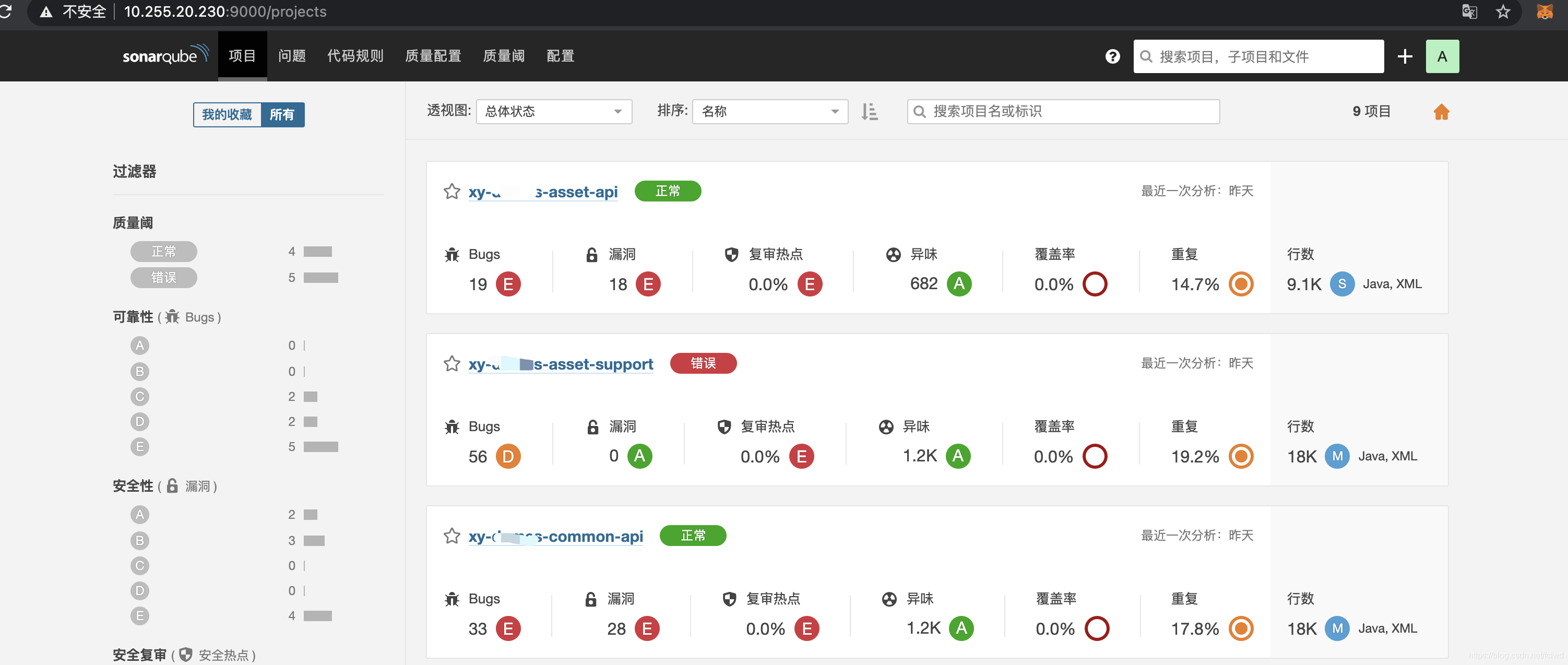Filter quality gate by 正常 status

pyautogui.click(x=164, y=252)
